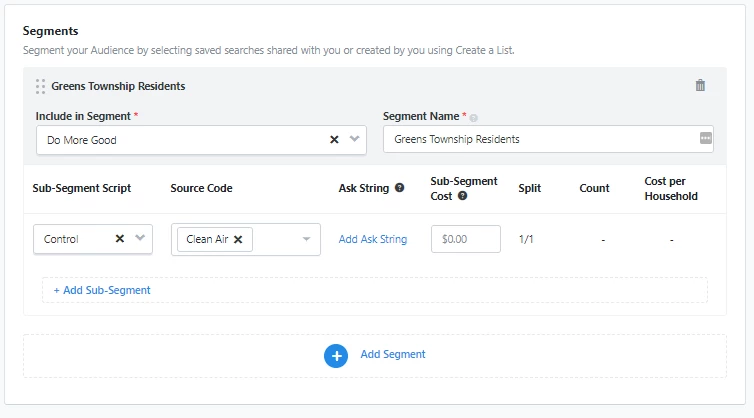Show the Sub-Segment Cost help tooltip

coord(463,196)
